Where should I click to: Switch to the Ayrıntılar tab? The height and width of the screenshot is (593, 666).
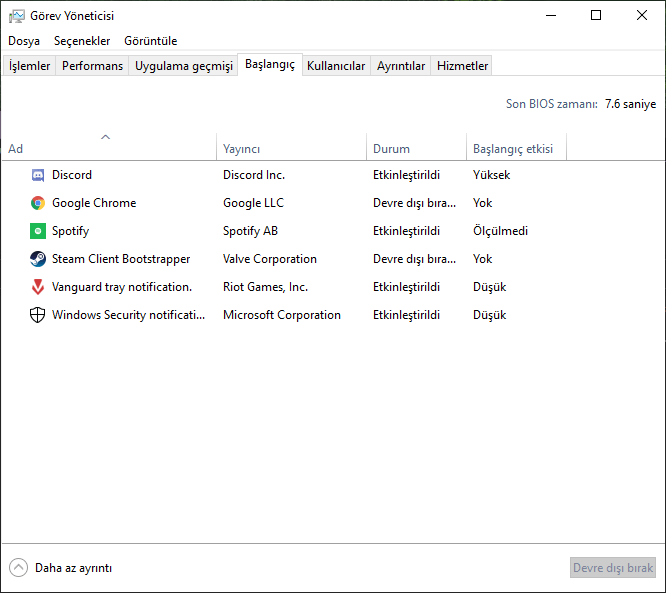(x=401, y=66)
